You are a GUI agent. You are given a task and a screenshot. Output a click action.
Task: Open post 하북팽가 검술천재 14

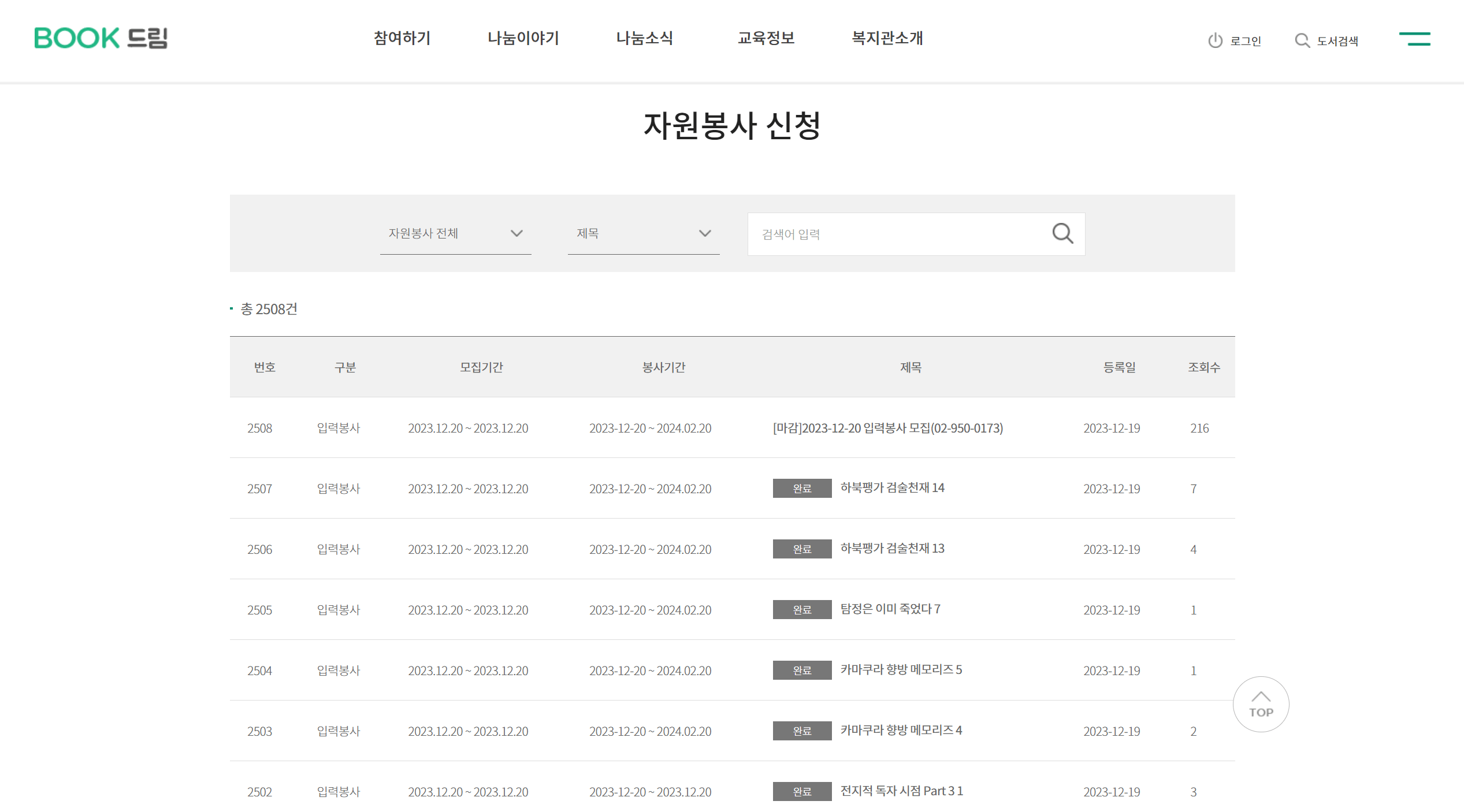coord(892,488)
